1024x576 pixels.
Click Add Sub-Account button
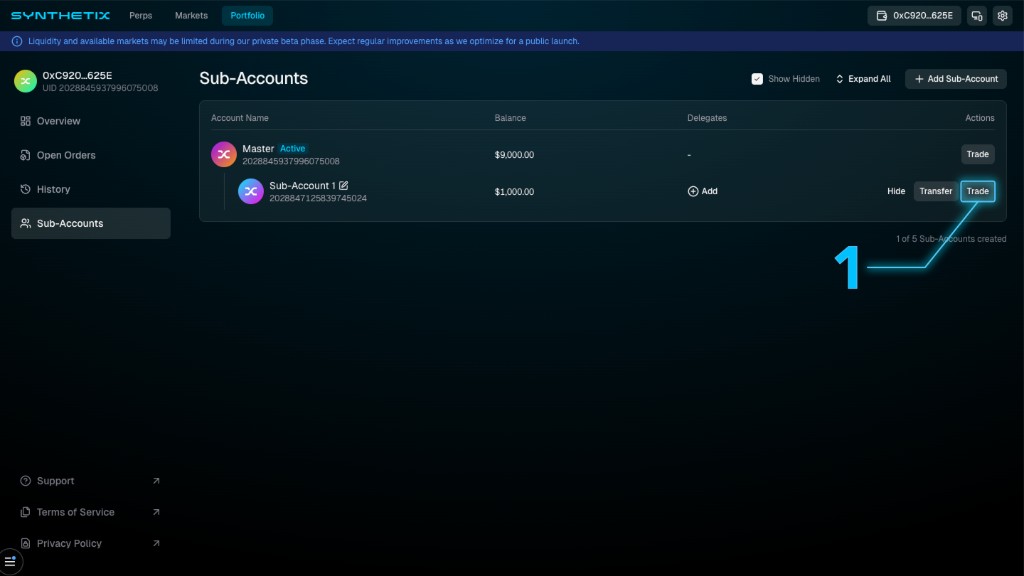955,79
